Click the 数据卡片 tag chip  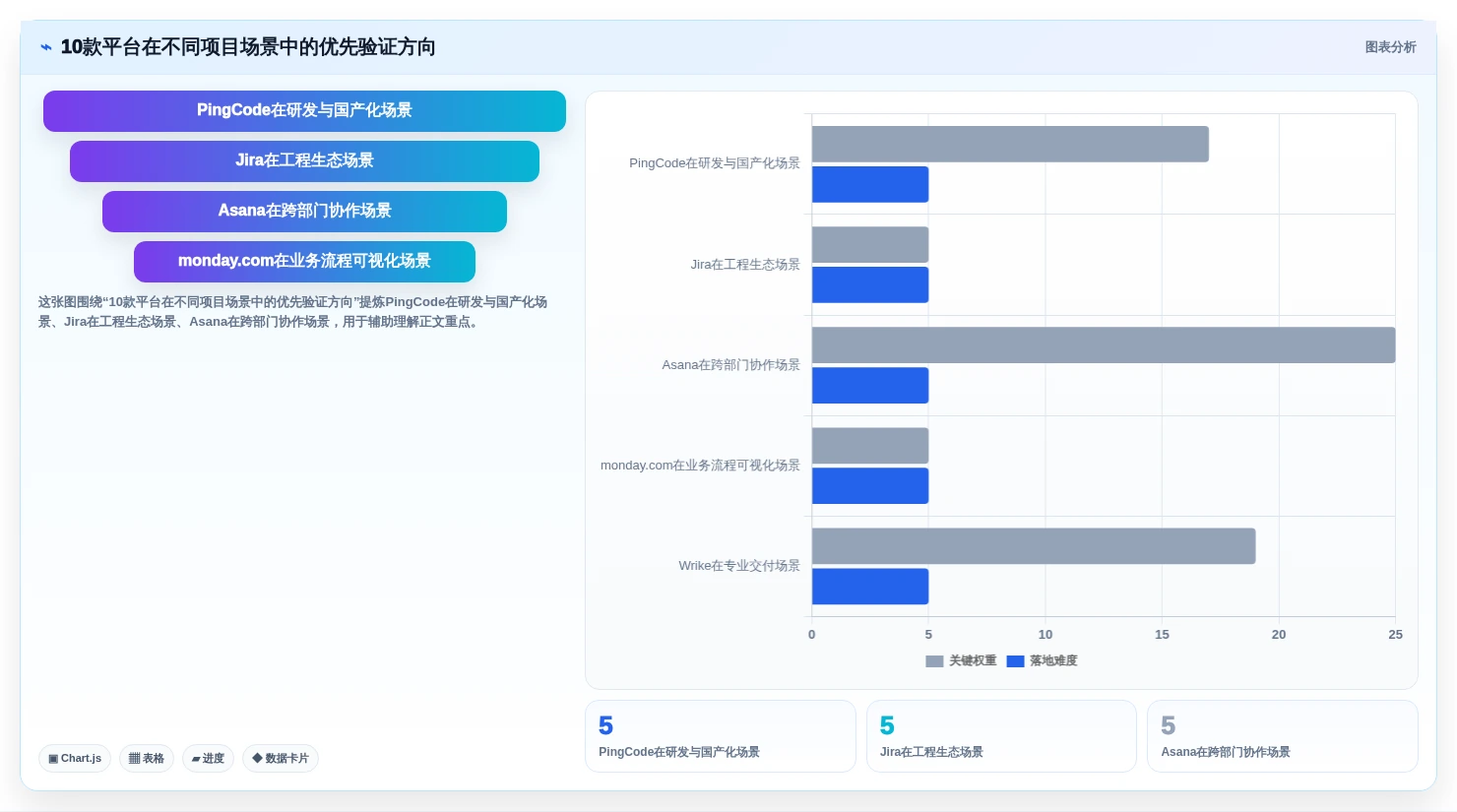point(281,759)
